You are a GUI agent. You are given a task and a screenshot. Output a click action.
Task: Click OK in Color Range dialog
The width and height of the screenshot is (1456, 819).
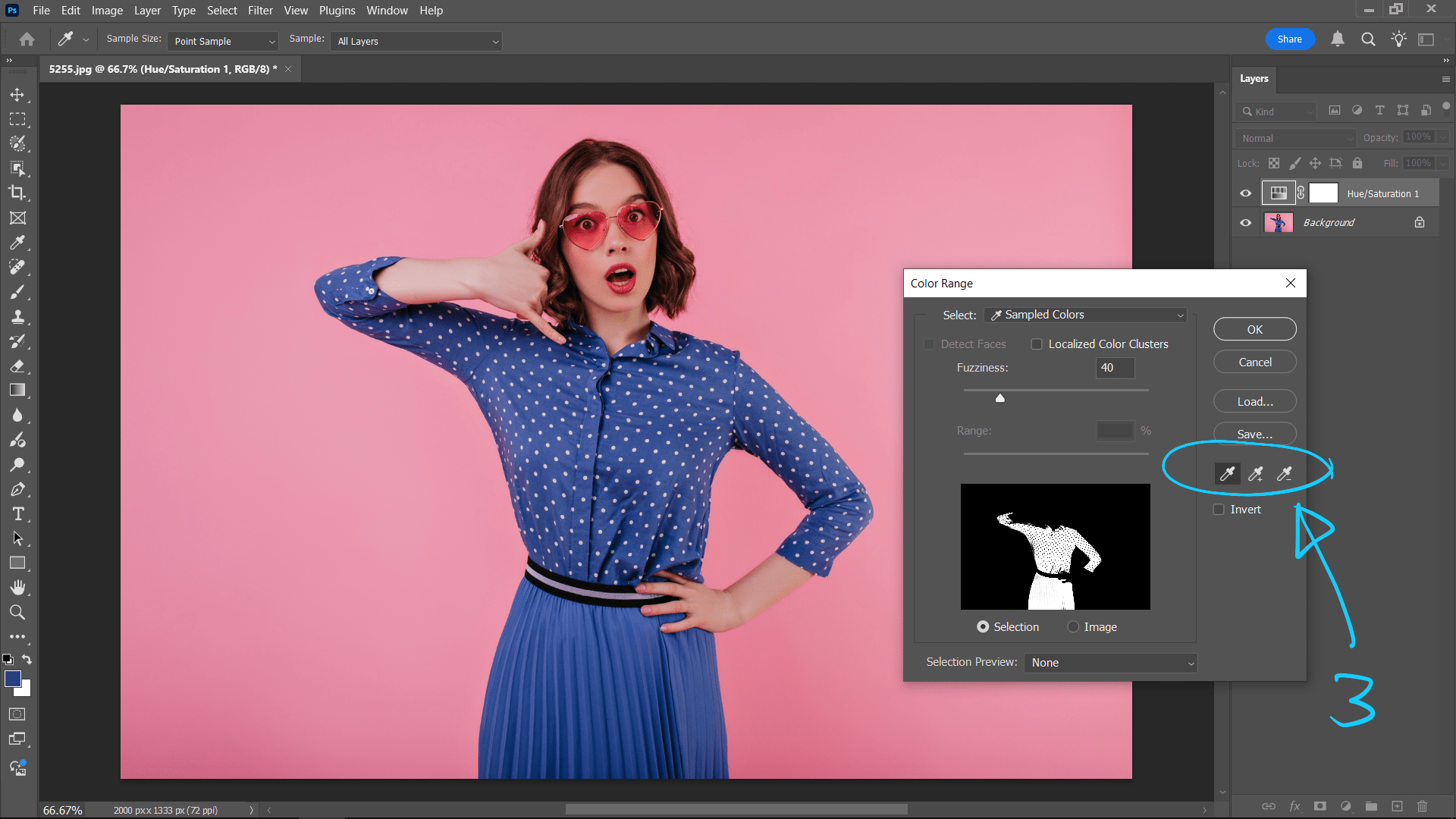(x=1255, y=330)
